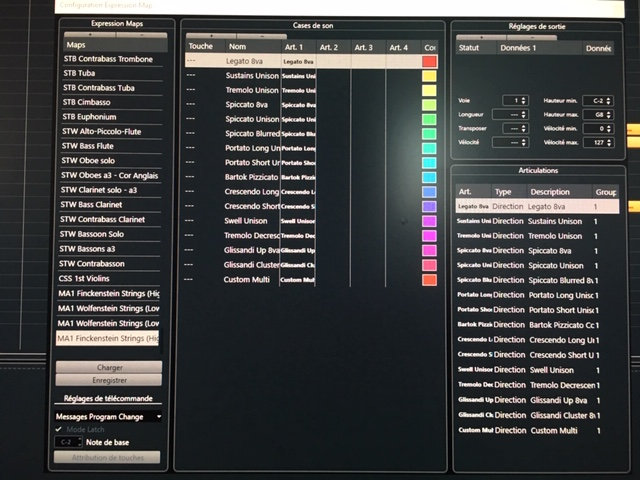The image size is (640, 480).
Task: Click the red color swatch of Legato 8va
Action: (429, 61)
